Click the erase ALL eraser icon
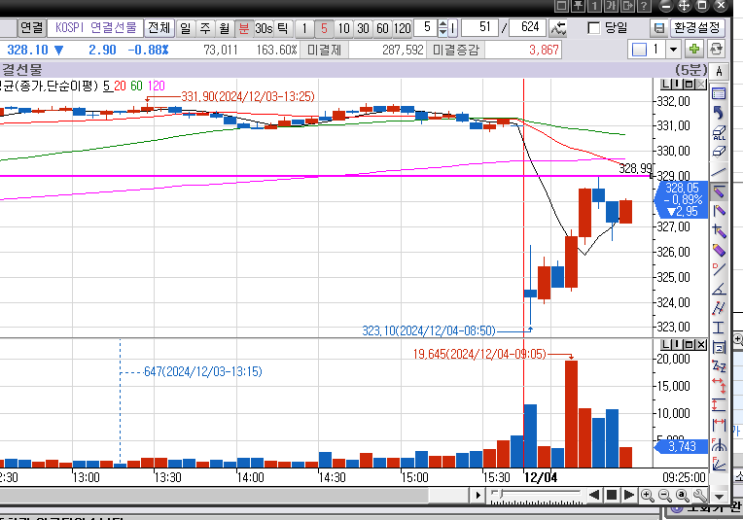The width and height of the screenshot is (743, 520). click(719, 133)
